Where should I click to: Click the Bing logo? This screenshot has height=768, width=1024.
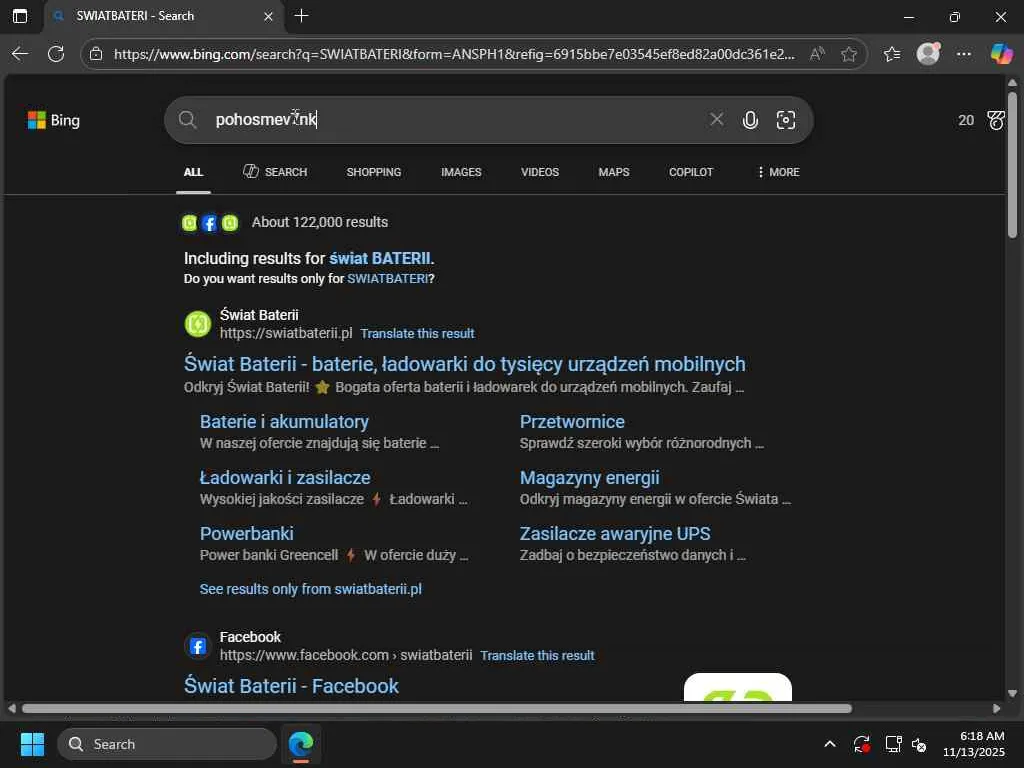click(x=54, y=120)
